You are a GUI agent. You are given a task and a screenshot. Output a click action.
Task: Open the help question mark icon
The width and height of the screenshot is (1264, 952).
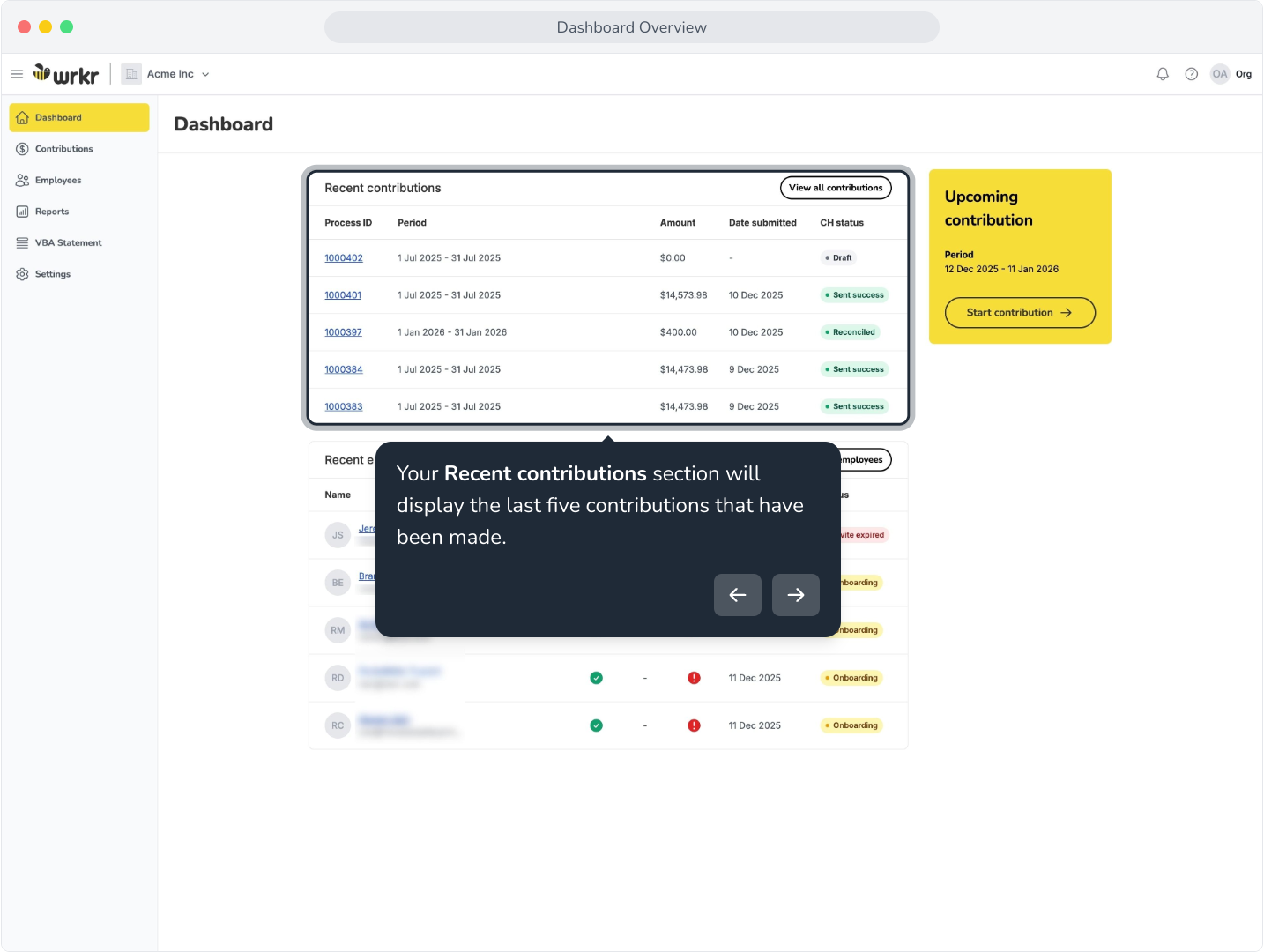point(1191,74)
